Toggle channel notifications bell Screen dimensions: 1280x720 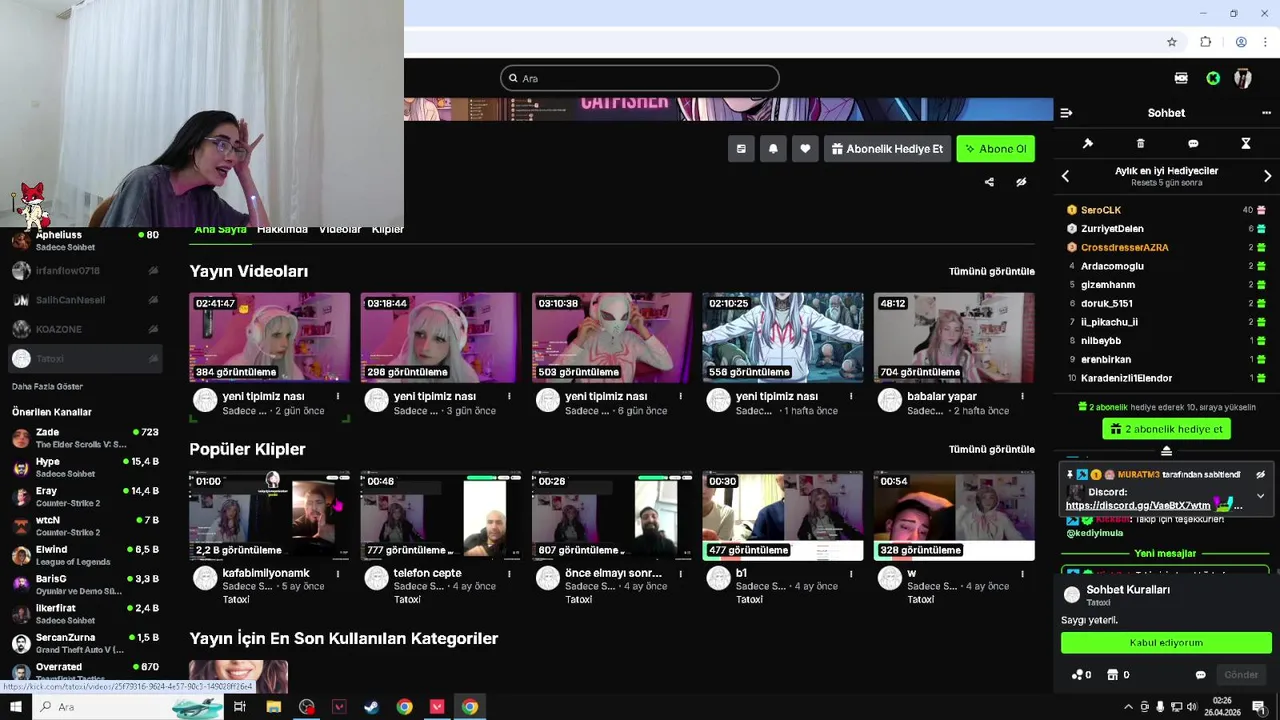coord(773,149)
